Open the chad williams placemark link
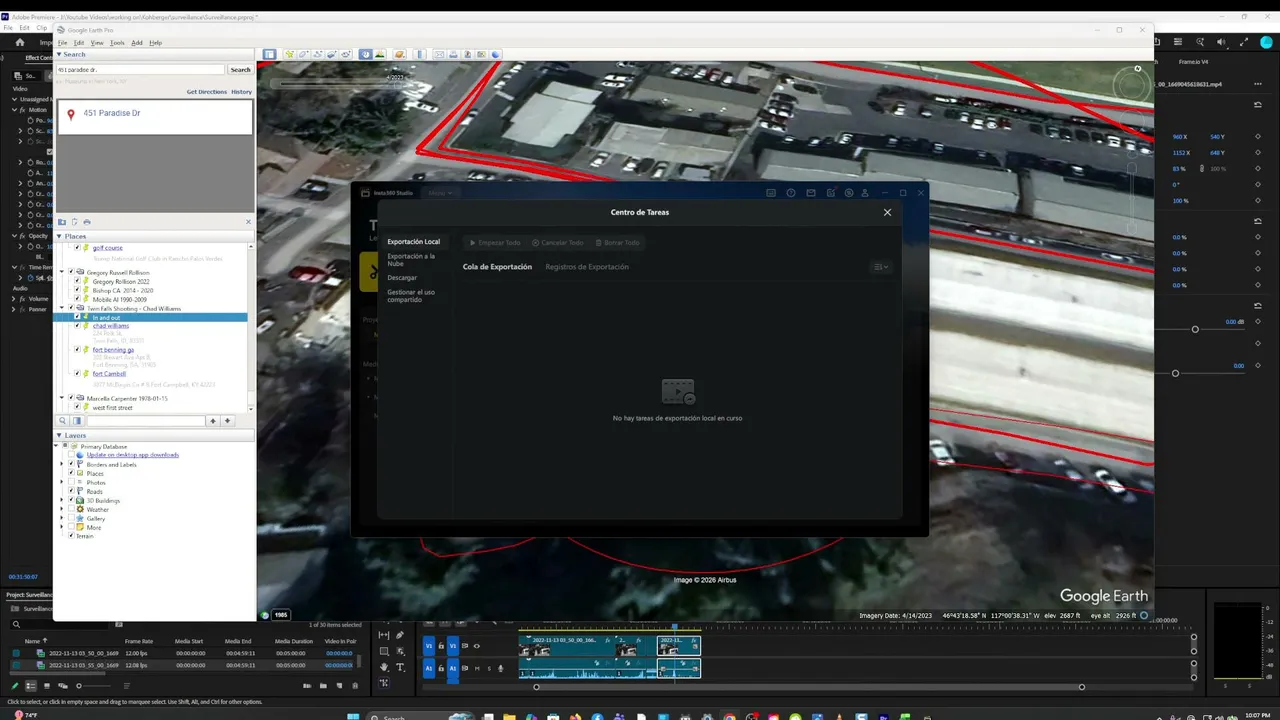This screenshot has width=1280, height=720. point(111,326)
